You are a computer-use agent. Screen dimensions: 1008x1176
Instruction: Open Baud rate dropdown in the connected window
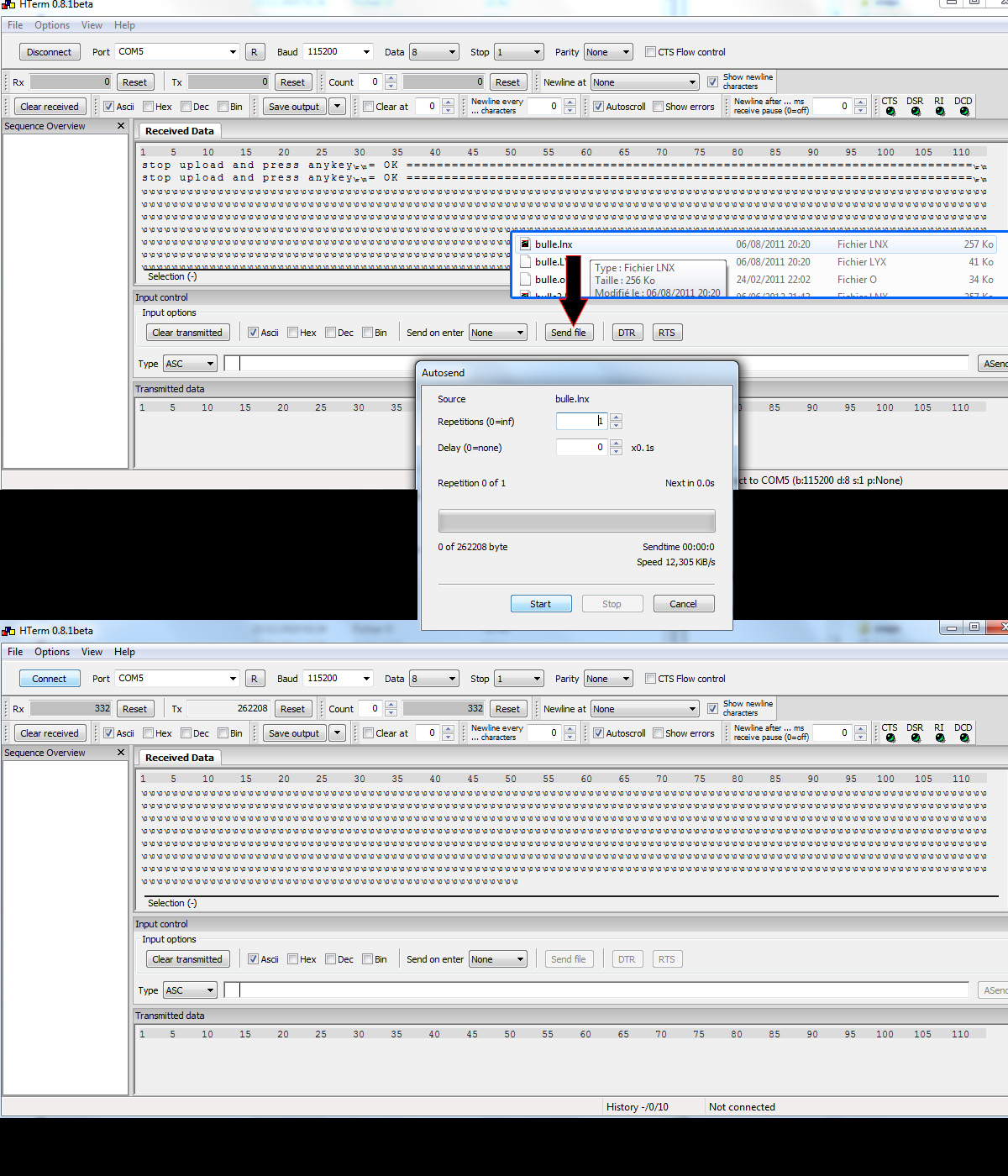(366, 52)
